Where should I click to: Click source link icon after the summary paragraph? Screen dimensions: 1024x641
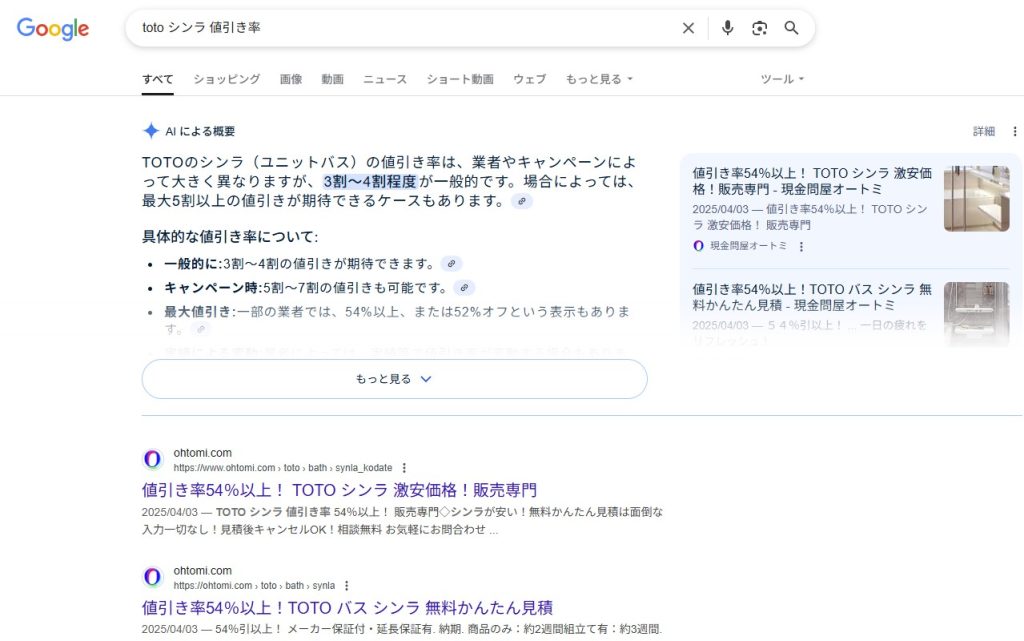point(522,201)
